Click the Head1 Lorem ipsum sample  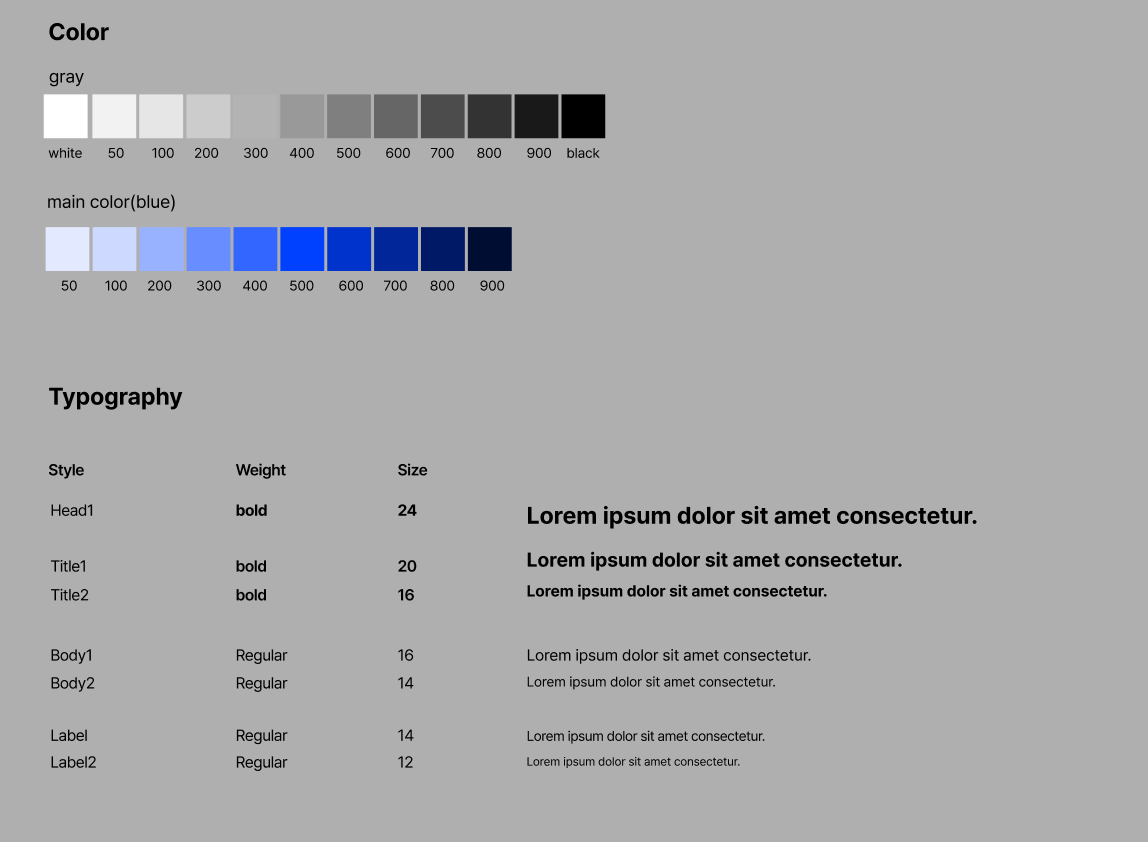coord(752,516)
